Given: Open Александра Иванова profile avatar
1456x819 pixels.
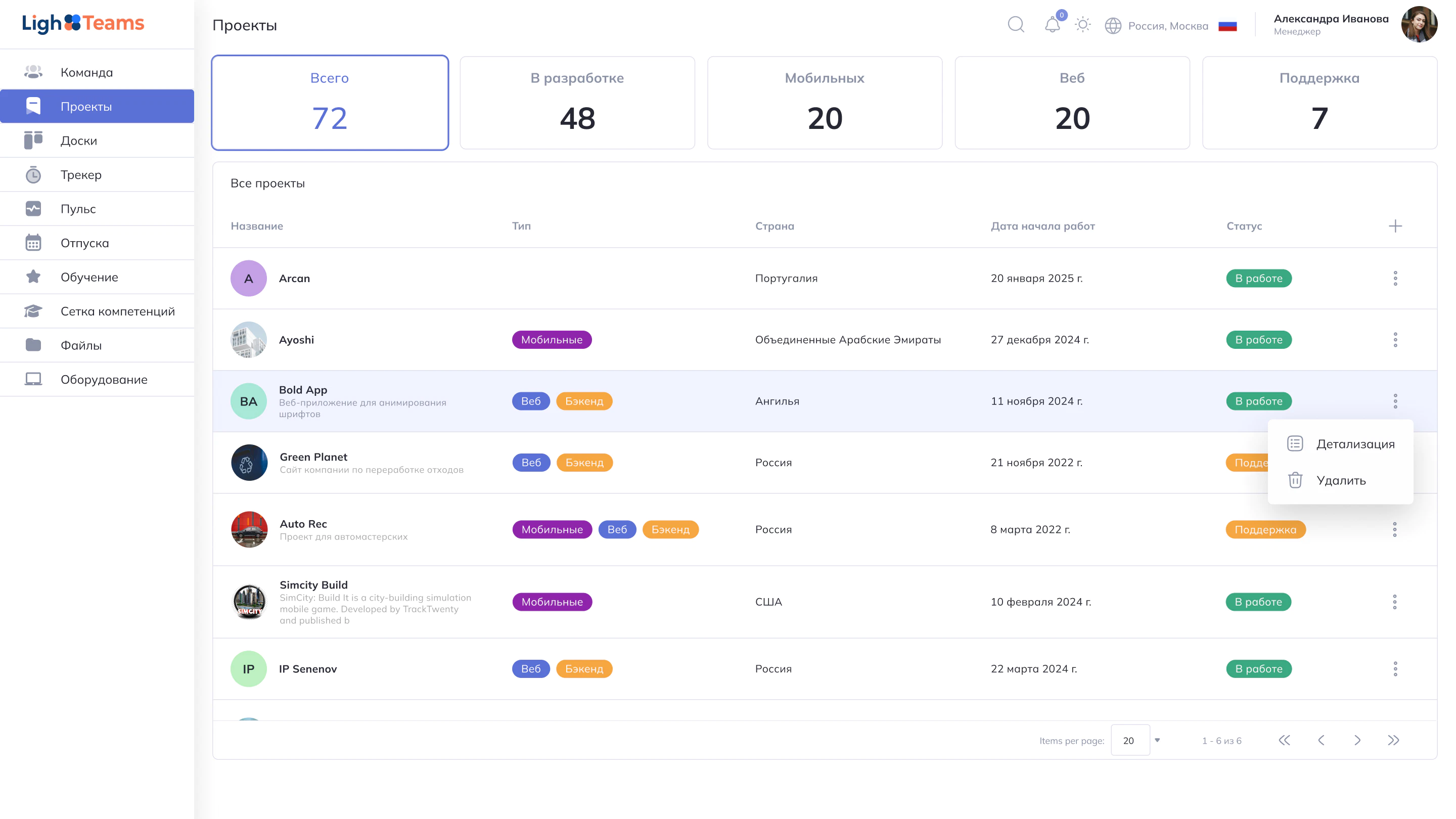Looking at the screenshot, I should [x=1419, y=25].
